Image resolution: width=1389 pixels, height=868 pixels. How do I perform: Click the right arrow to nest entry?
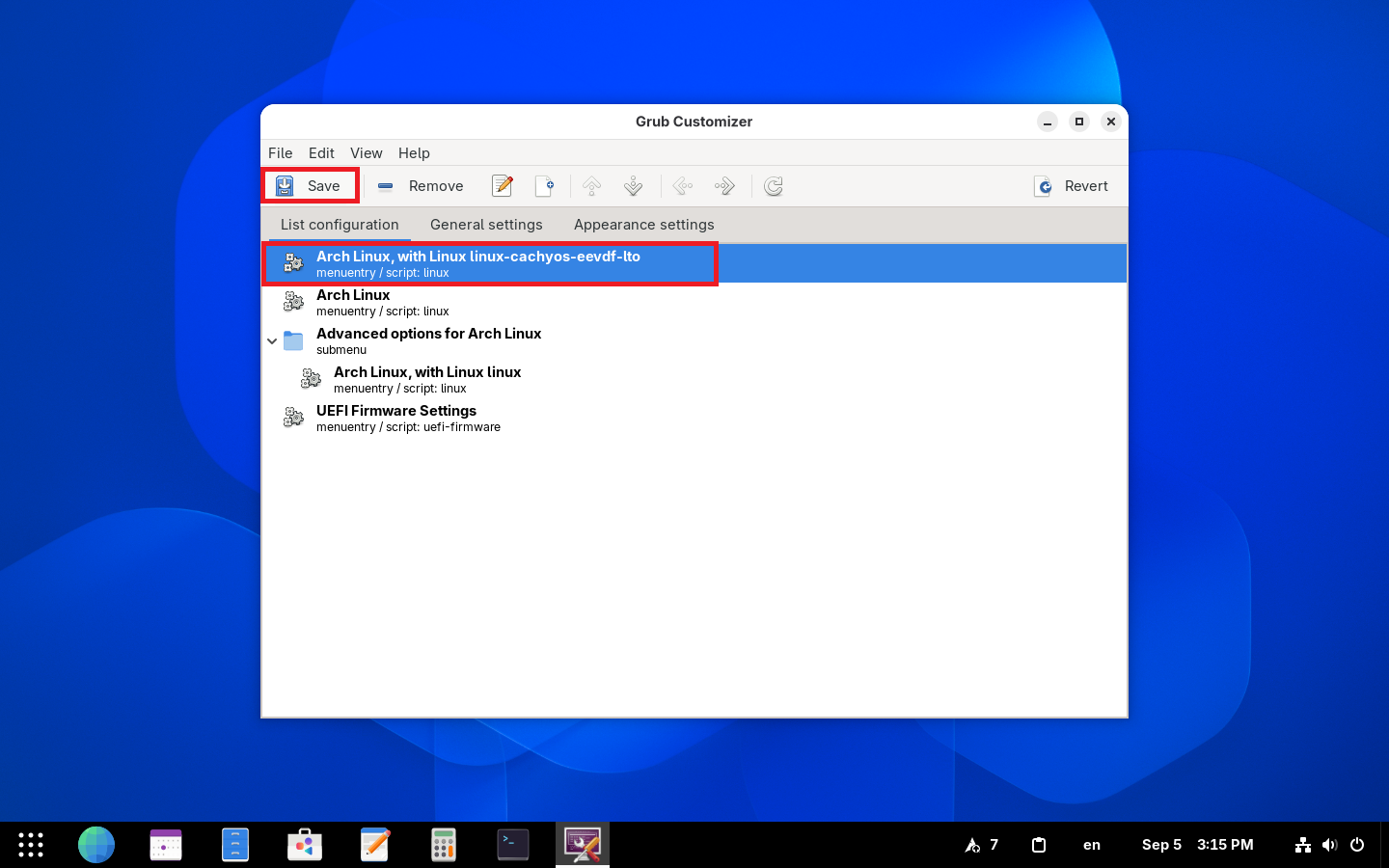coord(724,186)
